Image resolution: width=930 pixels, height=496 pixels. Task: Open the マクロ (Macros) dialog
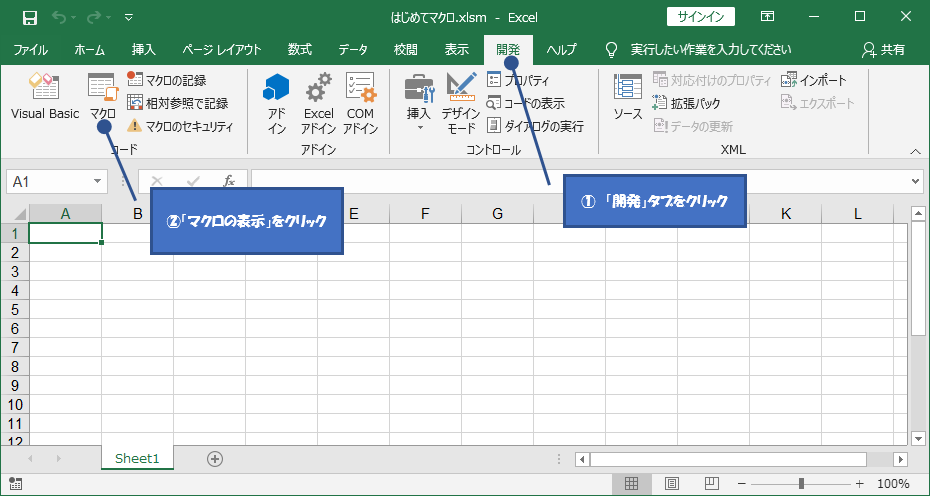[103, 98]
